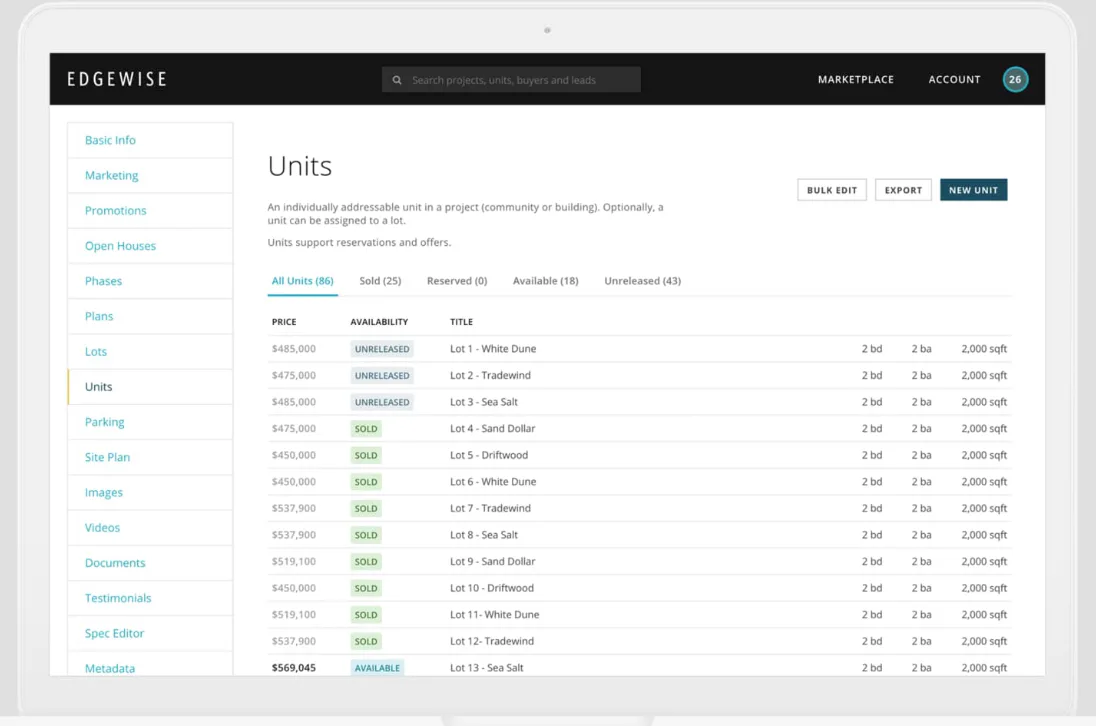Open the notifications badge showing 26
Viewport: 1096px width, 726px height.
click(1015, 80)
